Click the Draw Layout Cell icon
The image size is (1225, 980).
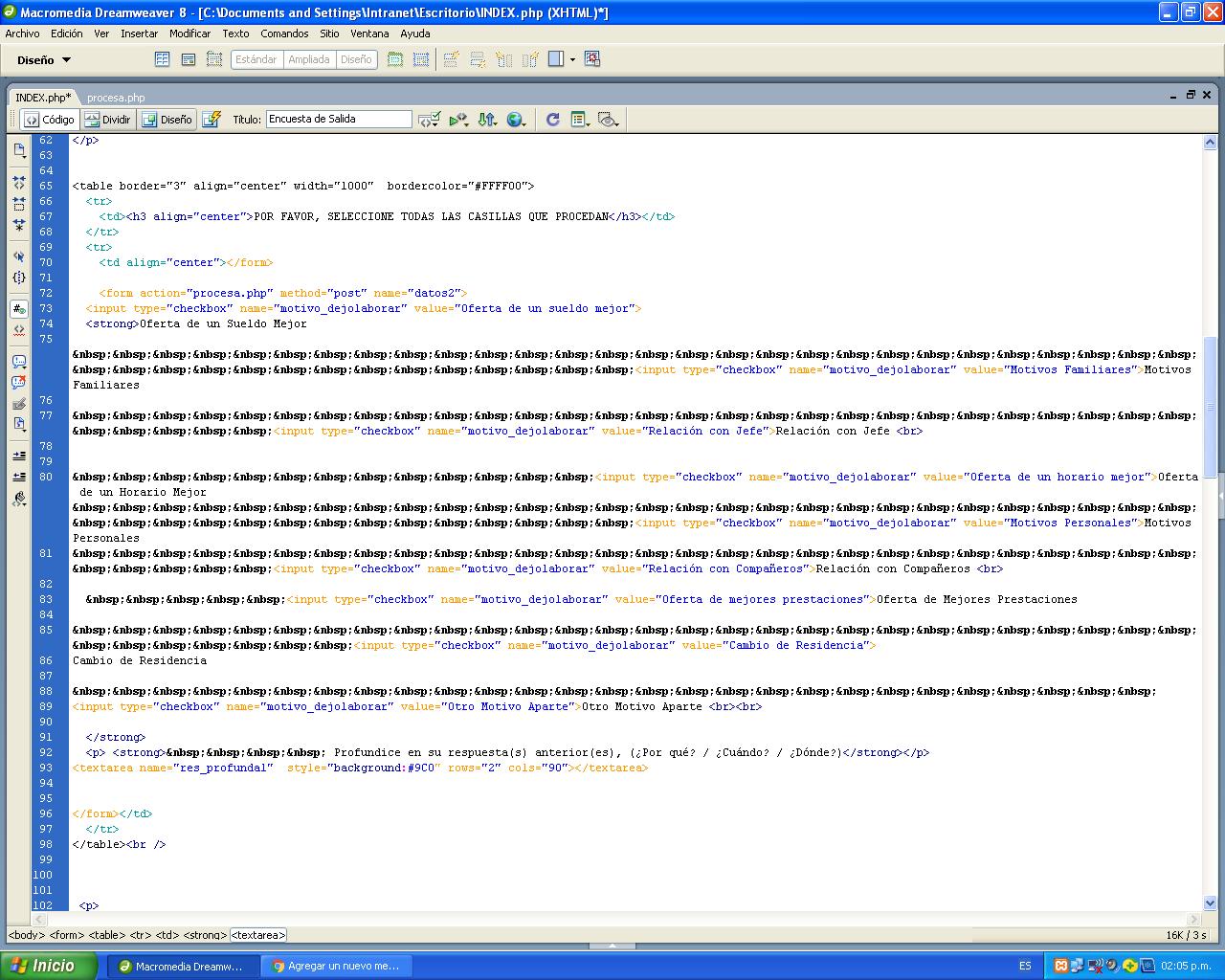click(x=421, y=59)
